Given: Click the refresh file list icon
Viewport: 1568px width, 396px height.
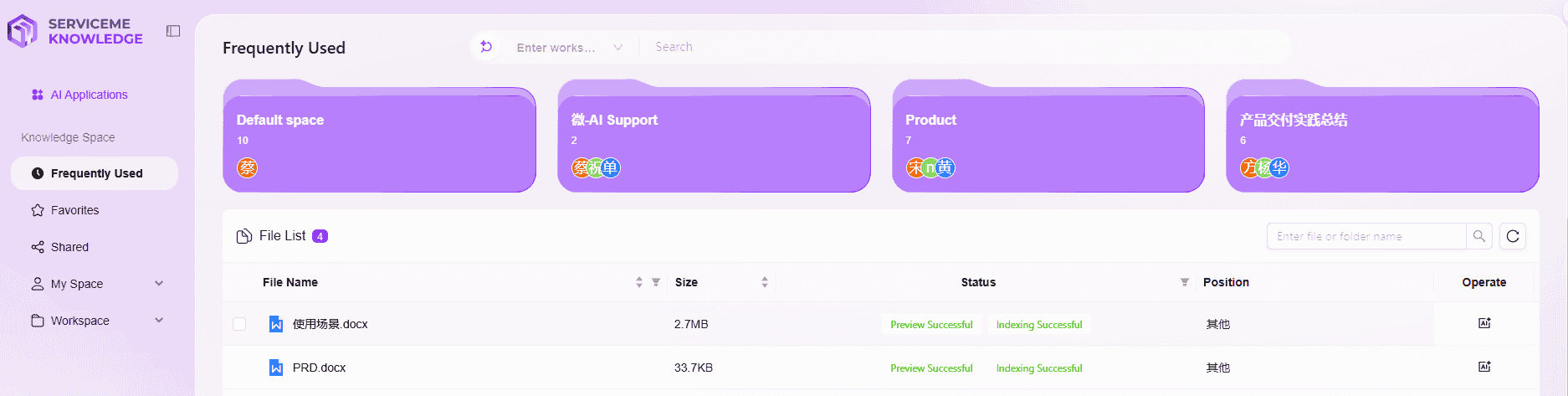Looking at the screenshot, I should [x=1513, y=236].
